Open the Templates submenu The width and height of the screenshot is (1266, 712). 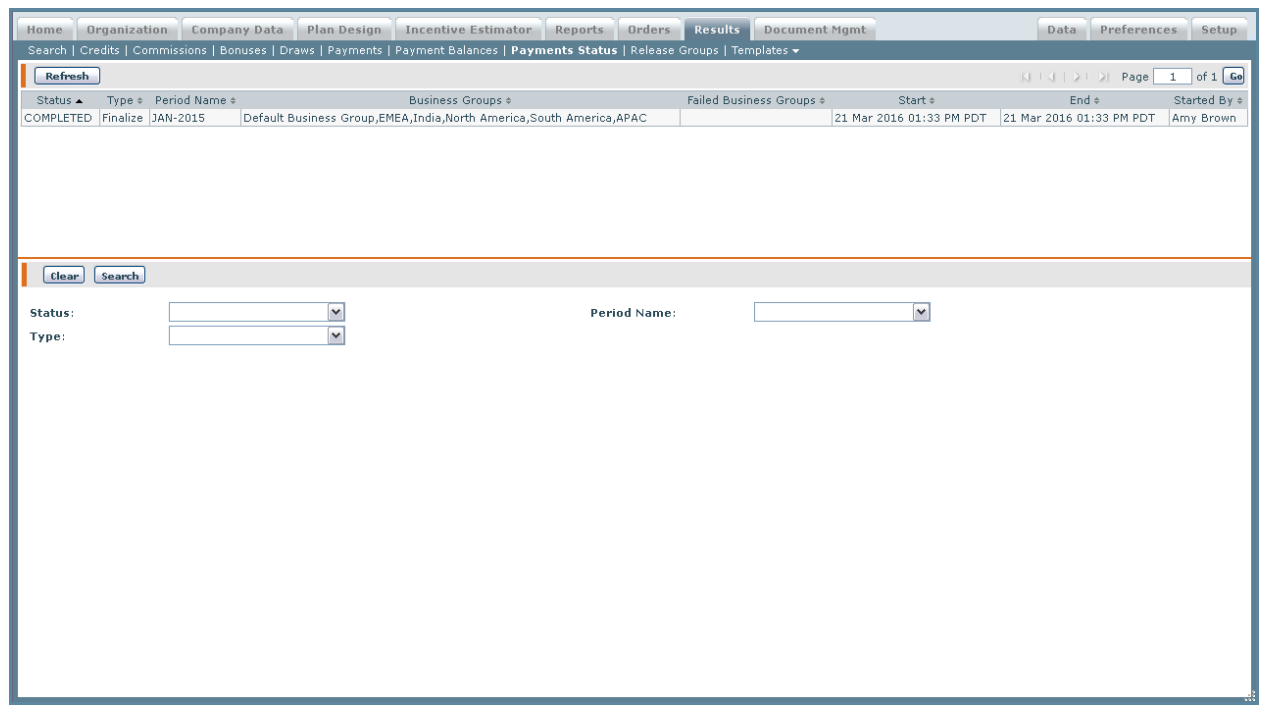tap(765, 51)
